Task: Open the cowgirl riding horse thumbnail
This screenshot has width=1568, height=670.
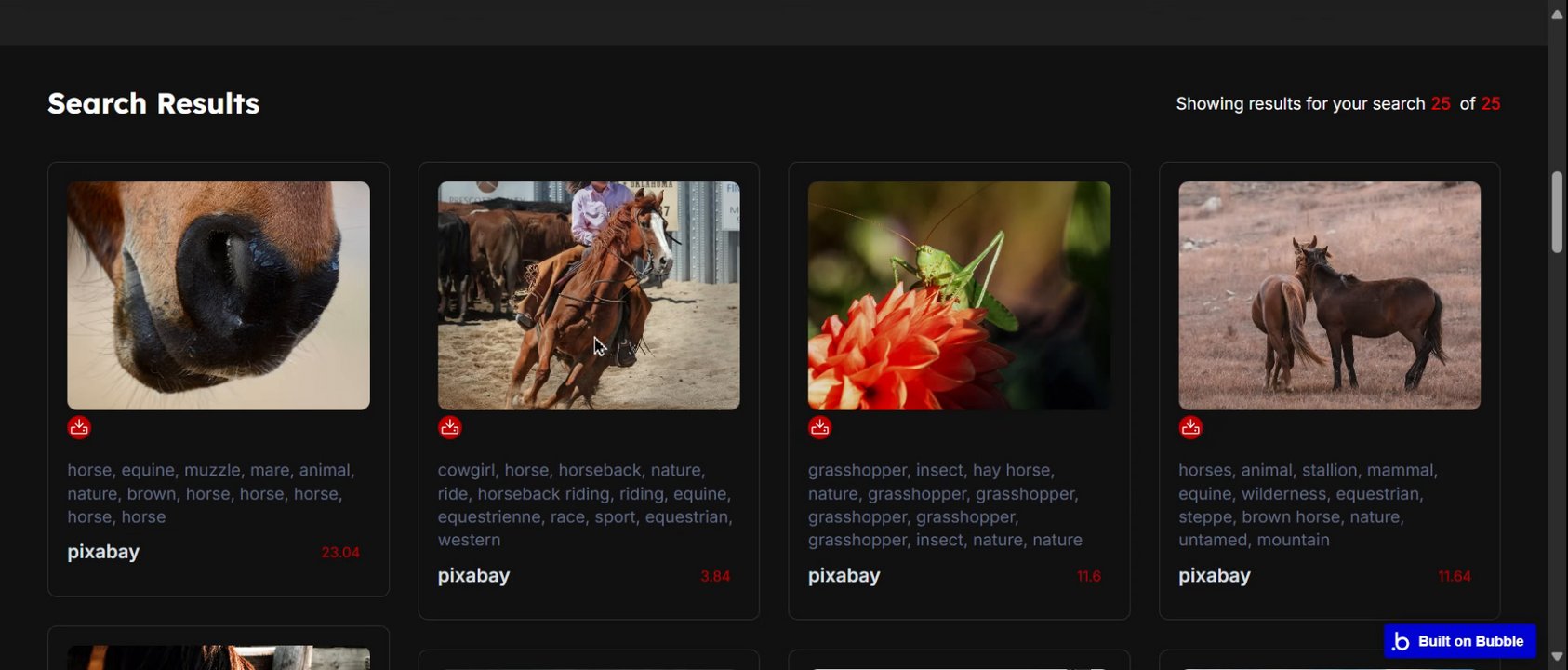Action: [x=589, y=295]
